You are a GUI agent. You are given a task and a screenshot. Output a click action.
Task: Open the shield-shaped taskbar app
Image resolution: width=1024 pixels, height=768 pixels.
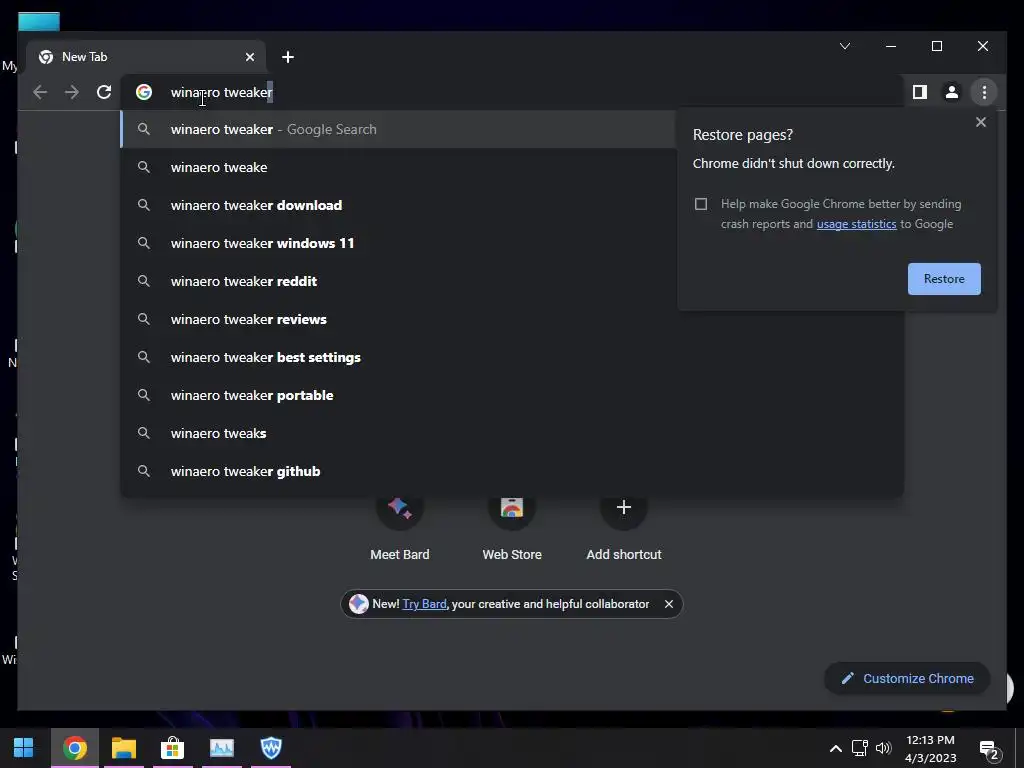coord(271,748)
